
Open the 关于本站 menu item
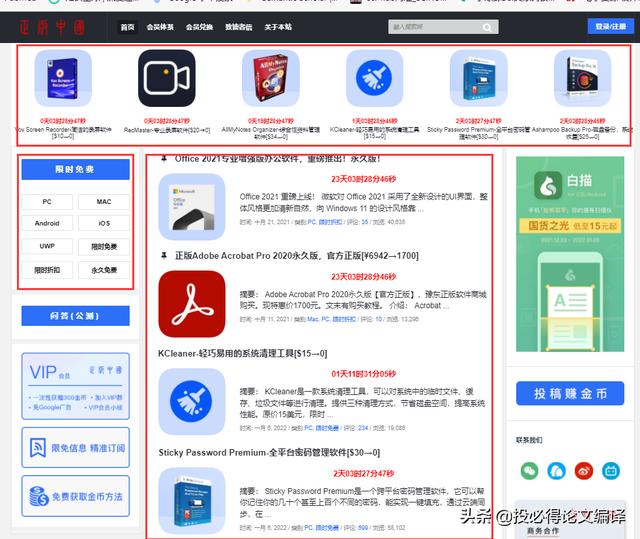tap(278, 27)
